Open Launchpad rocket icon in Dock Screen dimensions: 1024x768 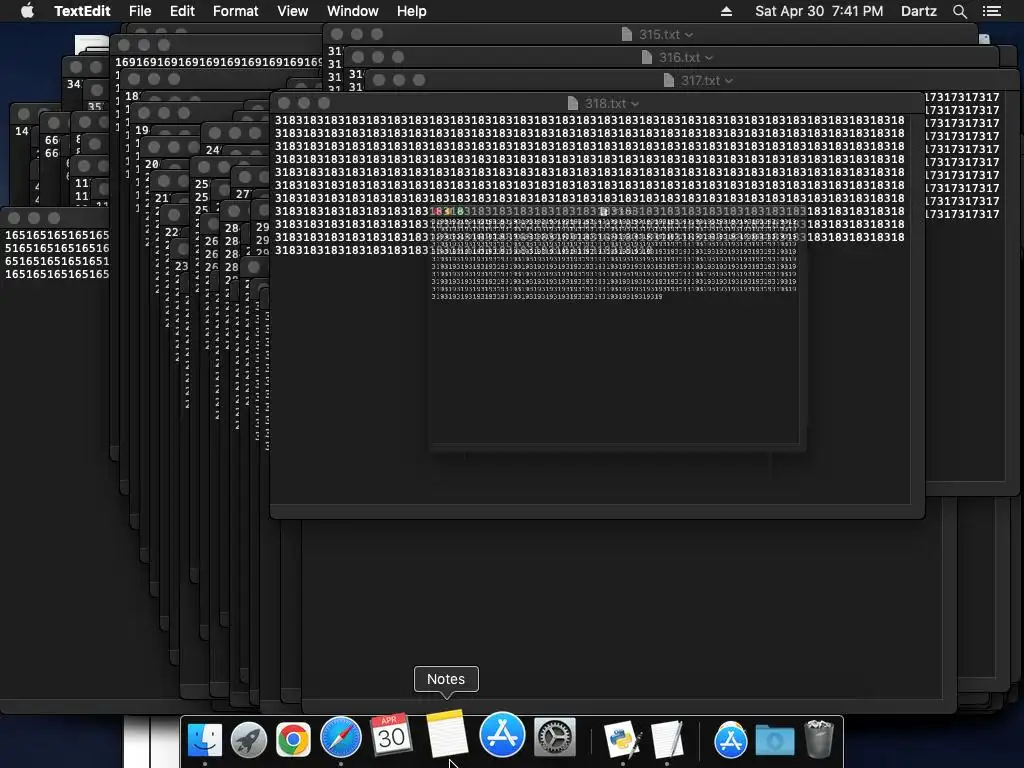[x=249, y=740]
